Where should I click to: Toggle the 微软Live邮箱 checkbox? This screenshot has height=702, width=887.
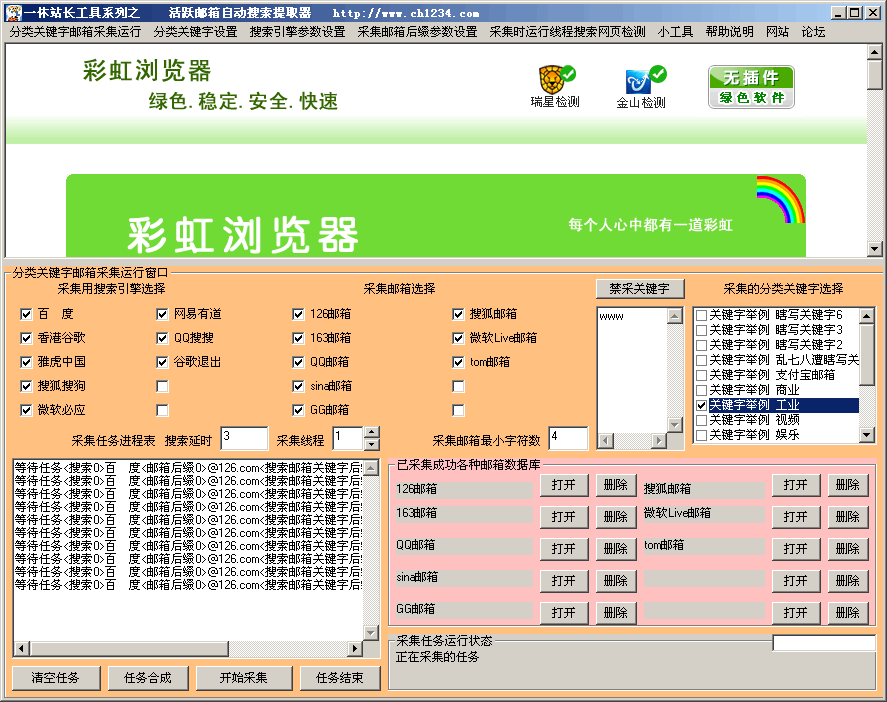(458, 338)
